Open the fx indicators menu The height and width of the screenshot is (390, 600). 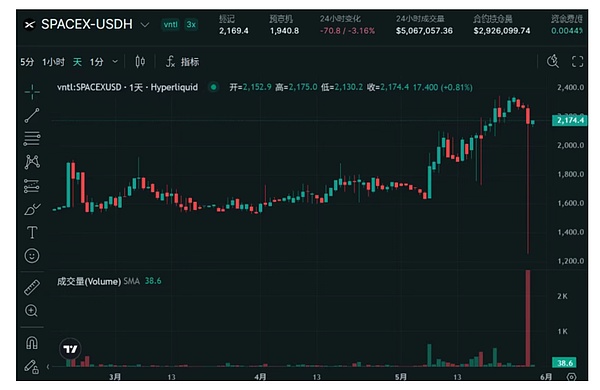[x=182, y=62]
